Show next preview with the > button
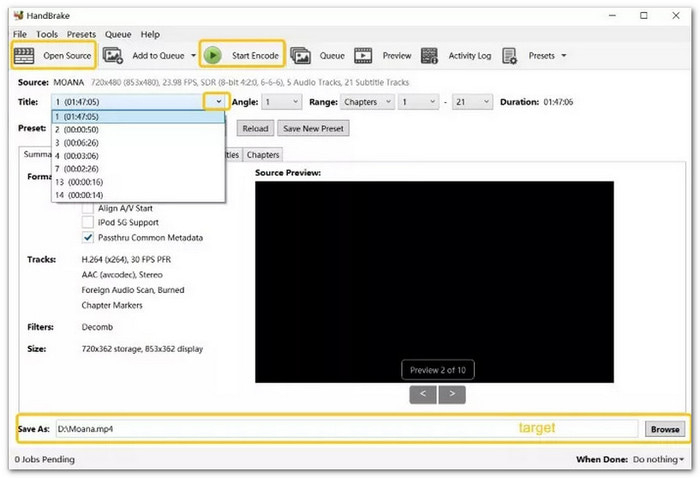The height and width of the screenshot is (478, 700). (x=452, y=395)
